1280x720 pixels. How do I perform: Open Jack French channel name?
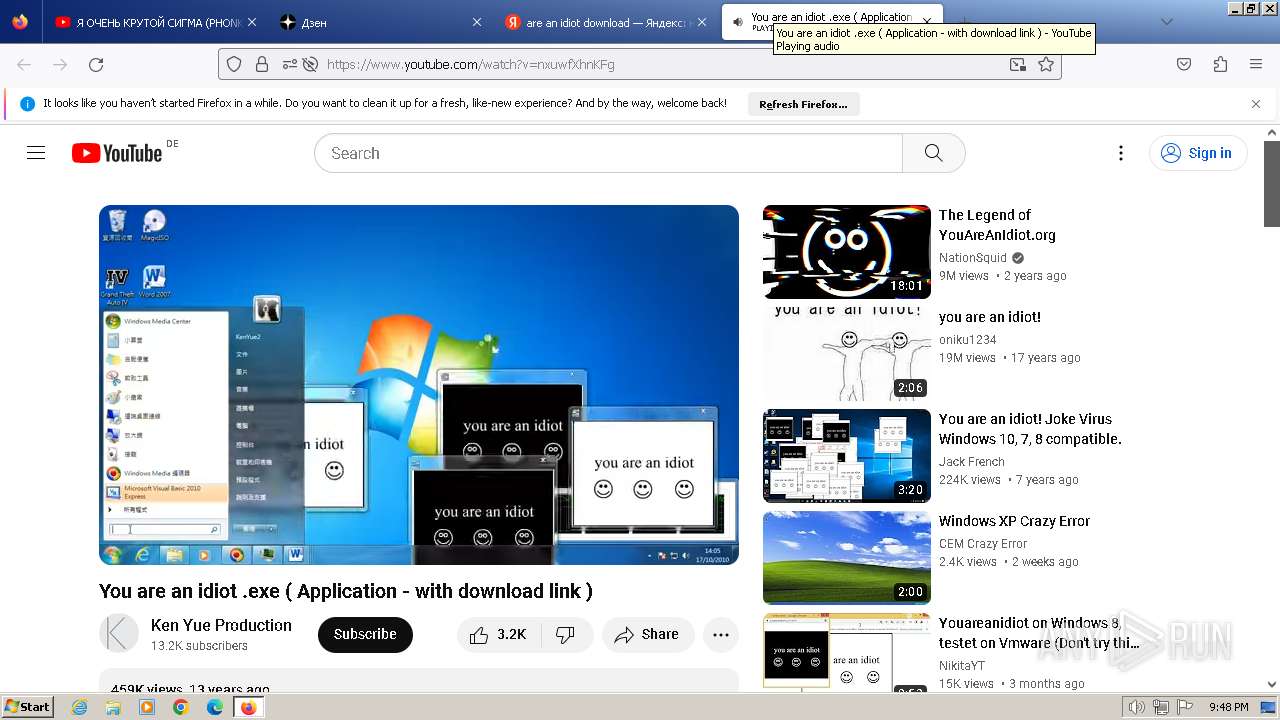[x=972, y=462]
